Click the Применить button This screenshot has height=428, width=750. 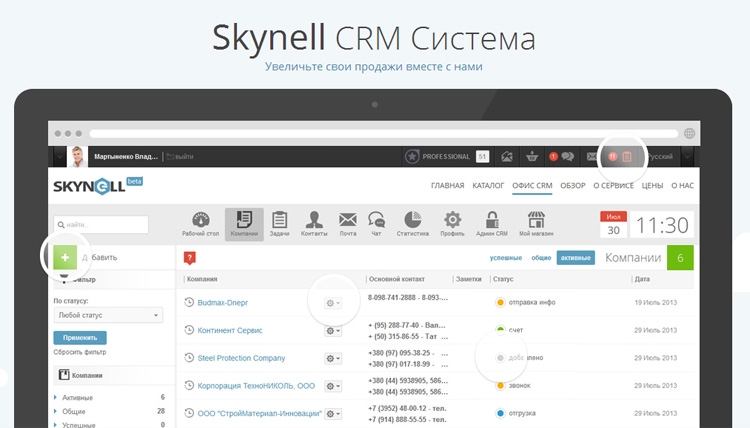80,338
